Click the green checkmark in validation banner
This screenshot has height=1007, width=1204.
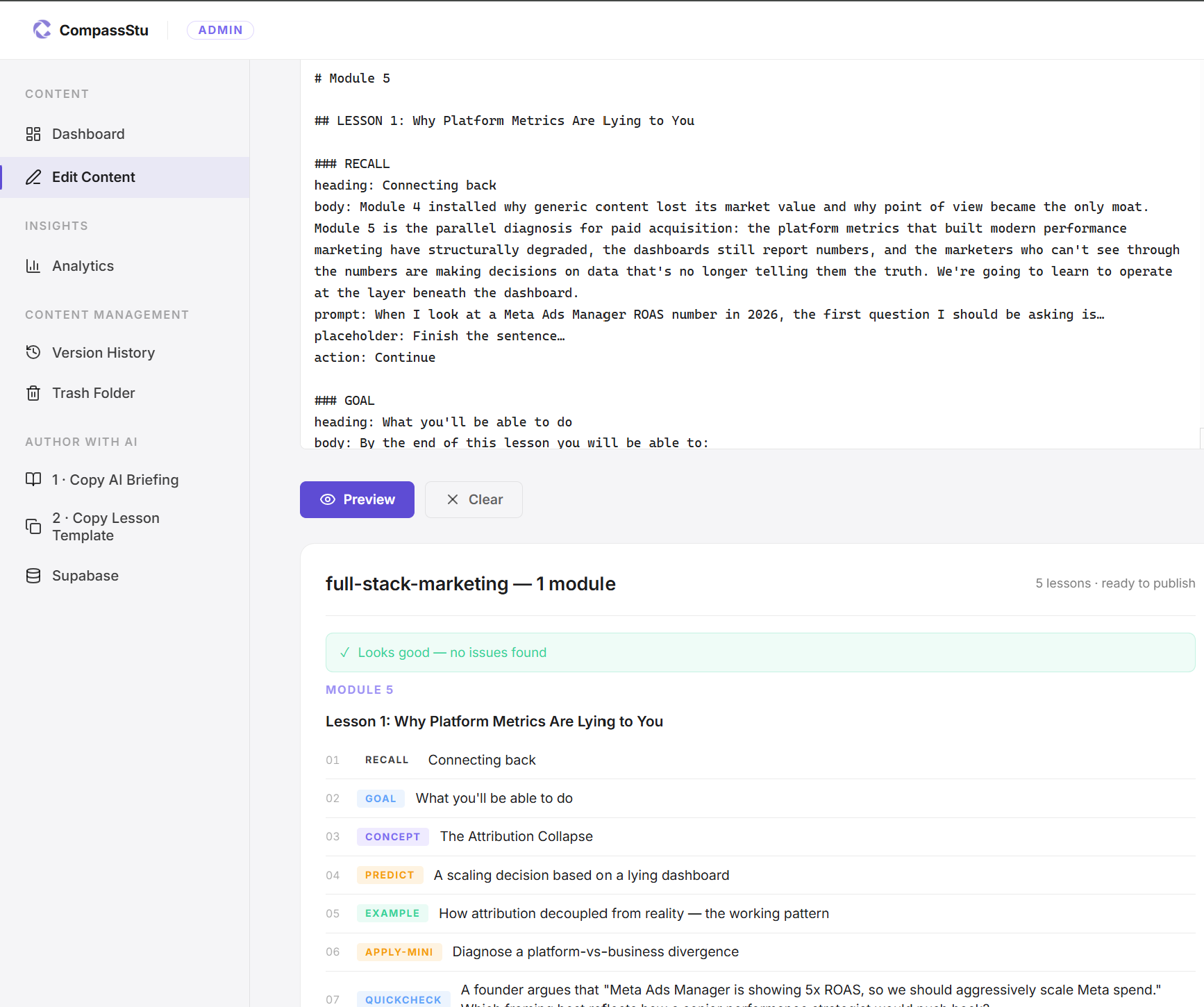tap(344, 652)
